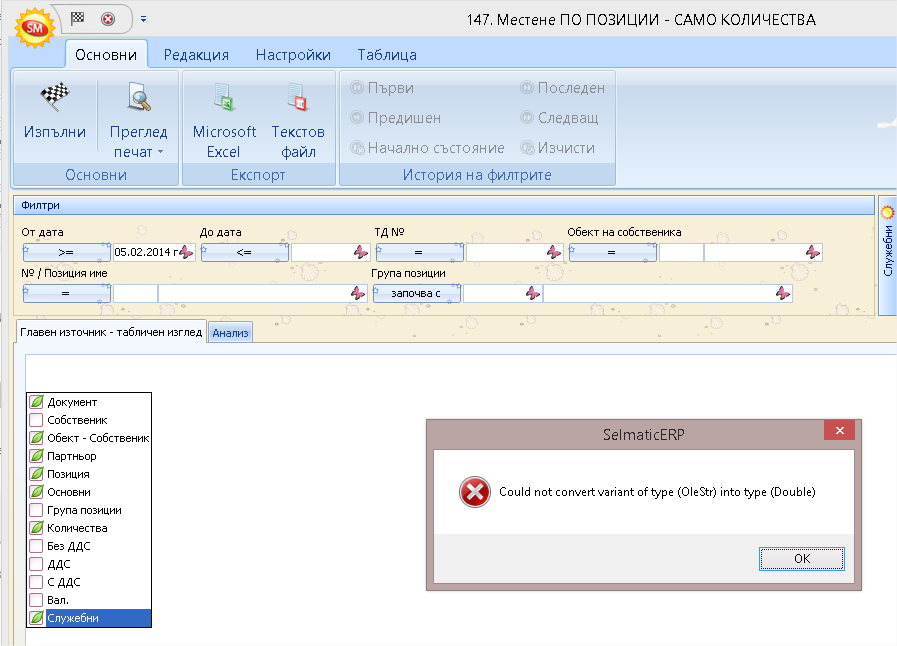Screen dimensions: 897x646
Task: Toggle the Количества column checkbox
Action: [x=37, y=528]
